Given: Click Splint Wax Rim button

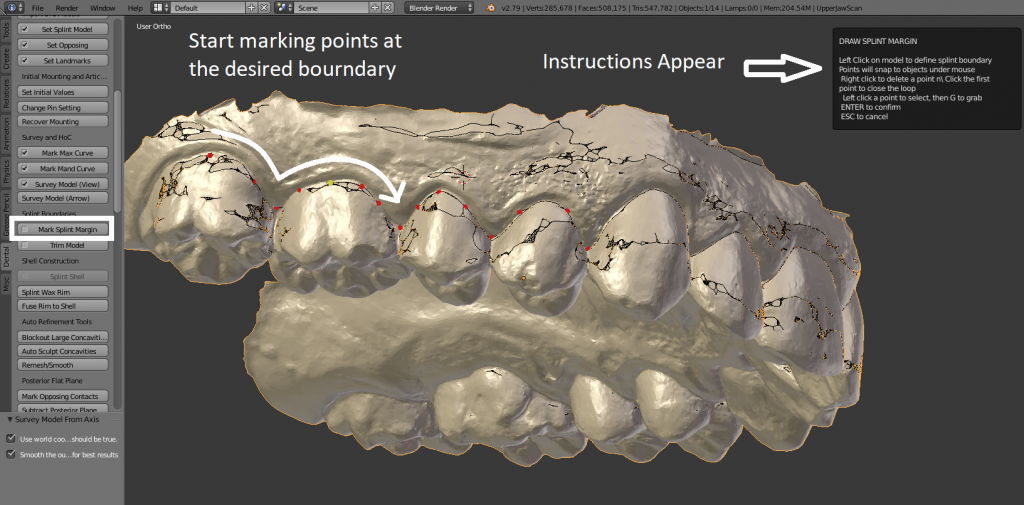Looking at the screenshot, I should point(63,292).
